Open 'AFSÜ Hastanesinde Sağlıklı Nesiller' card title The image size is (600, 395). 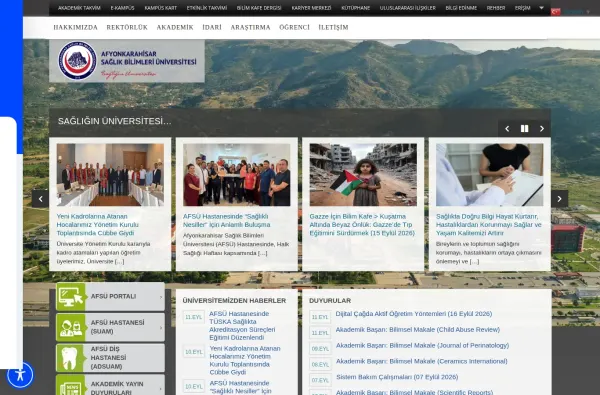click(227, 220)
